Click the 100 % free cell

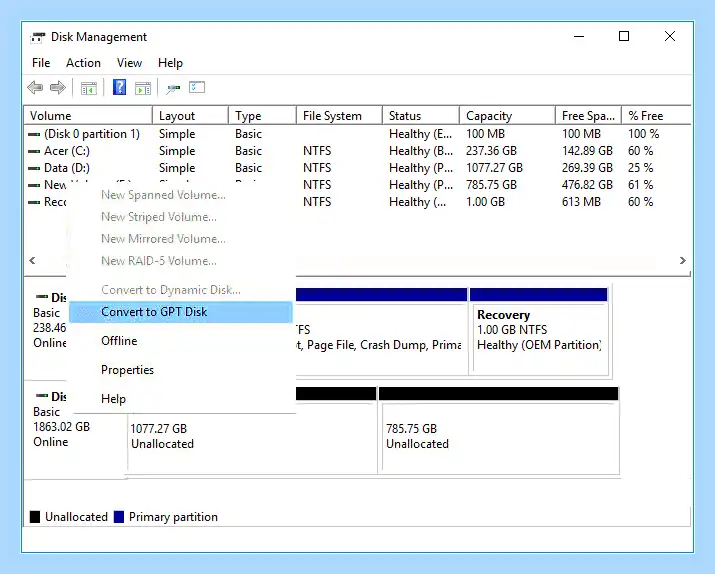pyautogui.click(x=644, y=134)
